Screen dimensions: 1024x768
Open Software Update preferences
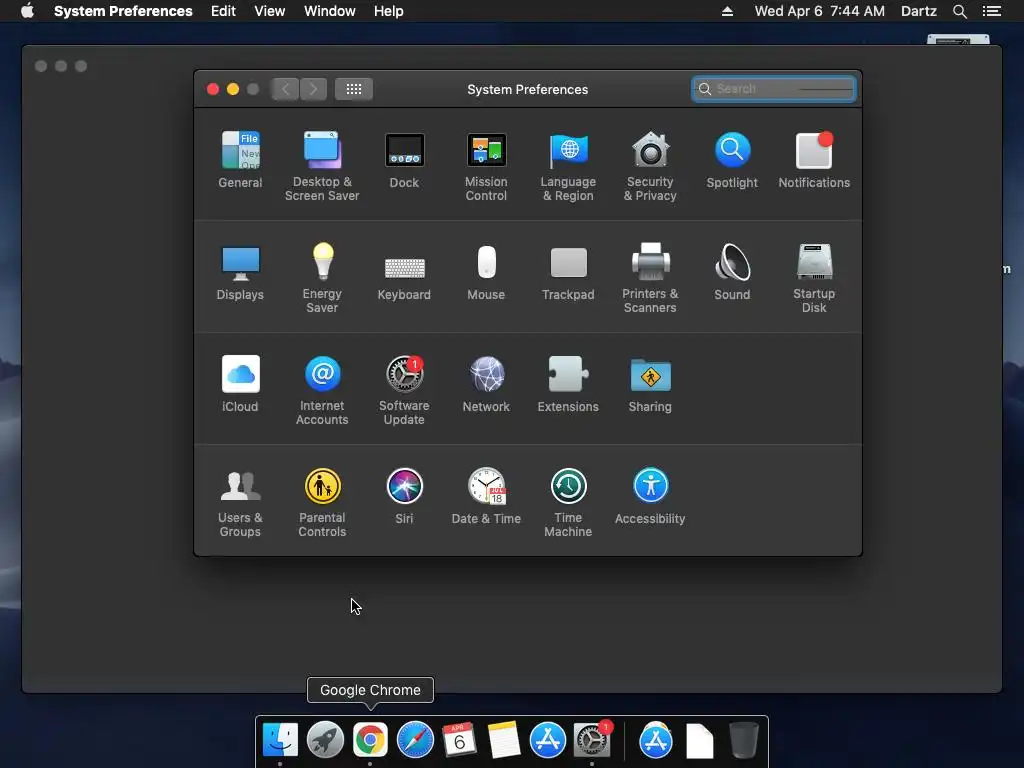coord(404,391)
